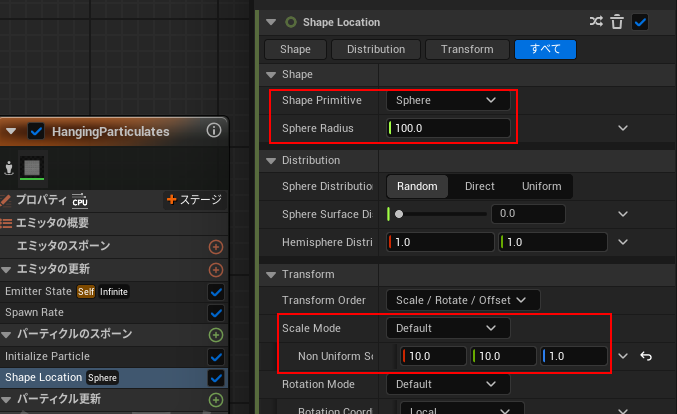Add module to パーティクル更新 with green plus
This screenshot has height=414, width=677.
(215, 400)
